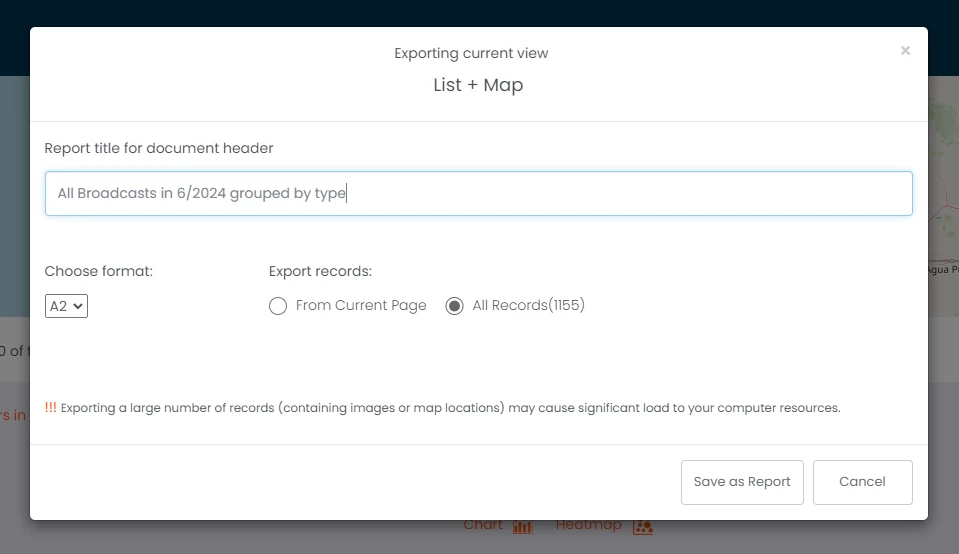Click the "All Records(1155)" label text
Screen dimensions: 959x554
point(528,306)
